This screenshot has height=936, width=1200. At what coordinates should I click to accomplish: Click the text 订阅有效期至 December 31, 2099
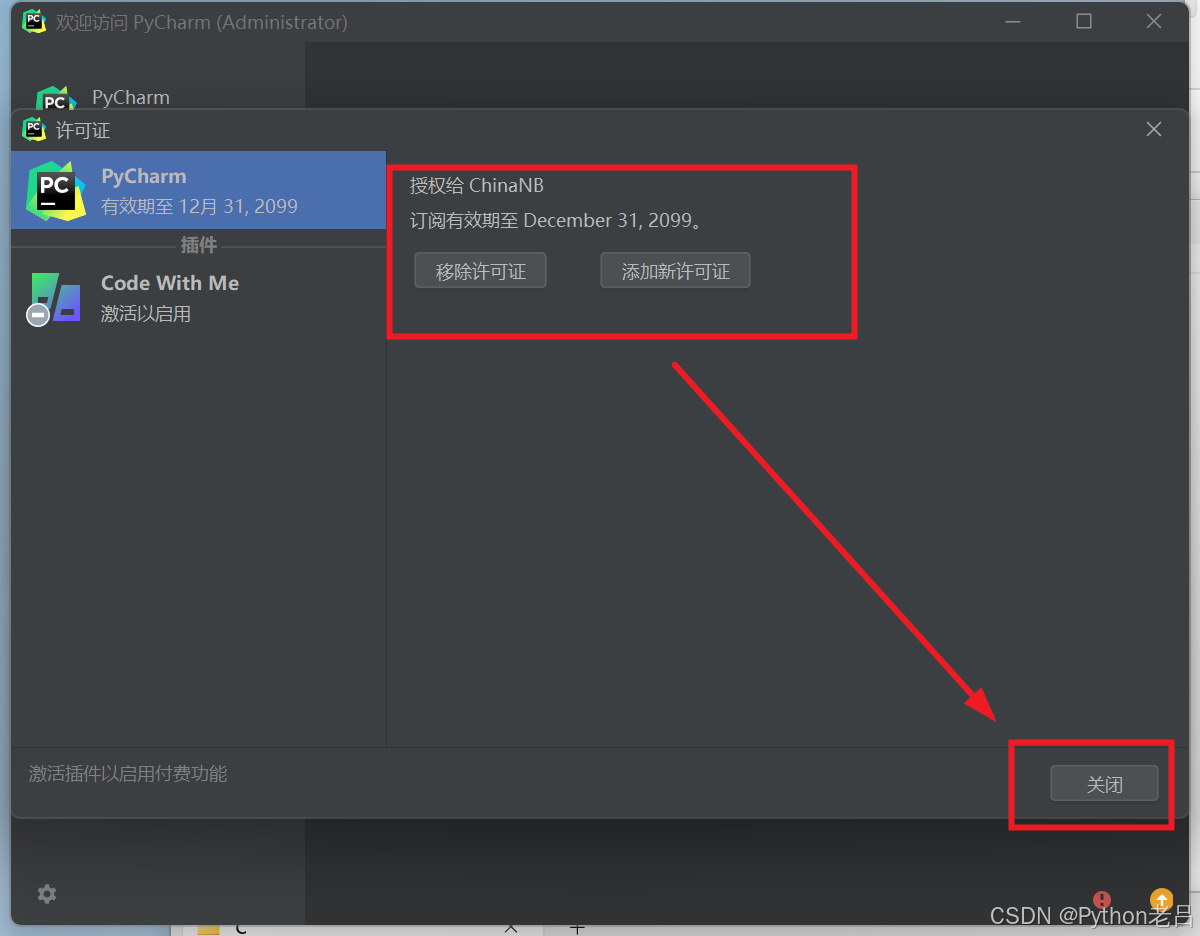(557, 220)
